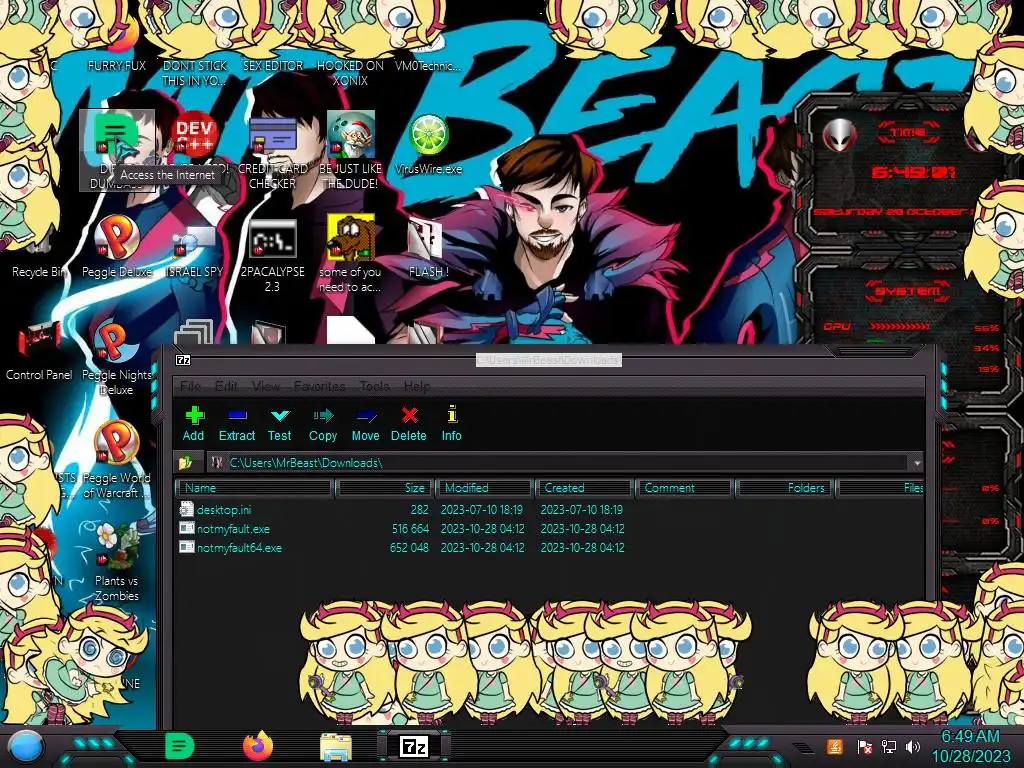Select the CREDIT CARD CHECKER desktop icon

click(x=272, y=152)
